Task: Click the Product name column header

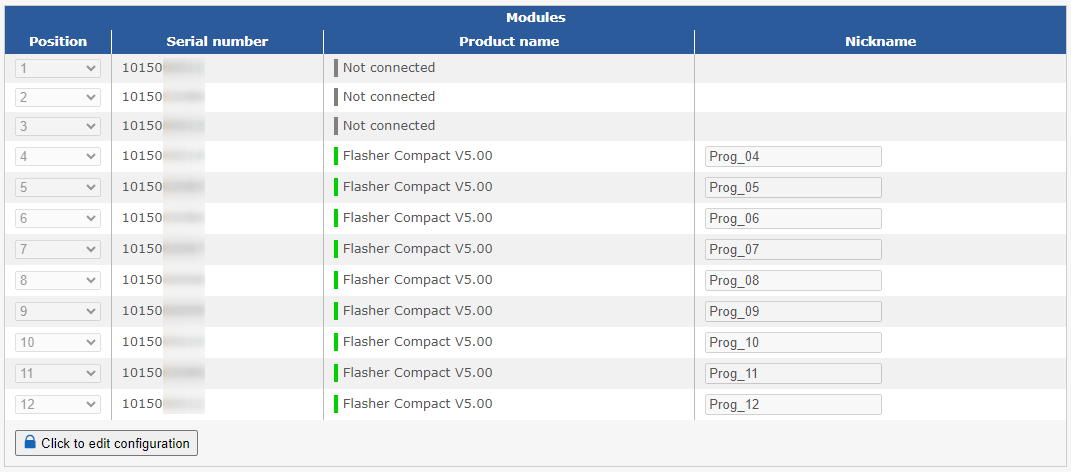Action: coord(509,42)
